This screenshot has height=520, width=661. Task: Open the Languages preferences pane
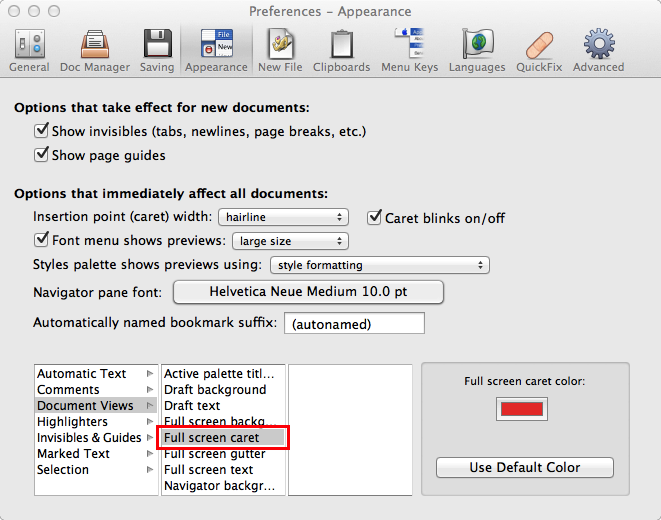click(x=477, y=50)
